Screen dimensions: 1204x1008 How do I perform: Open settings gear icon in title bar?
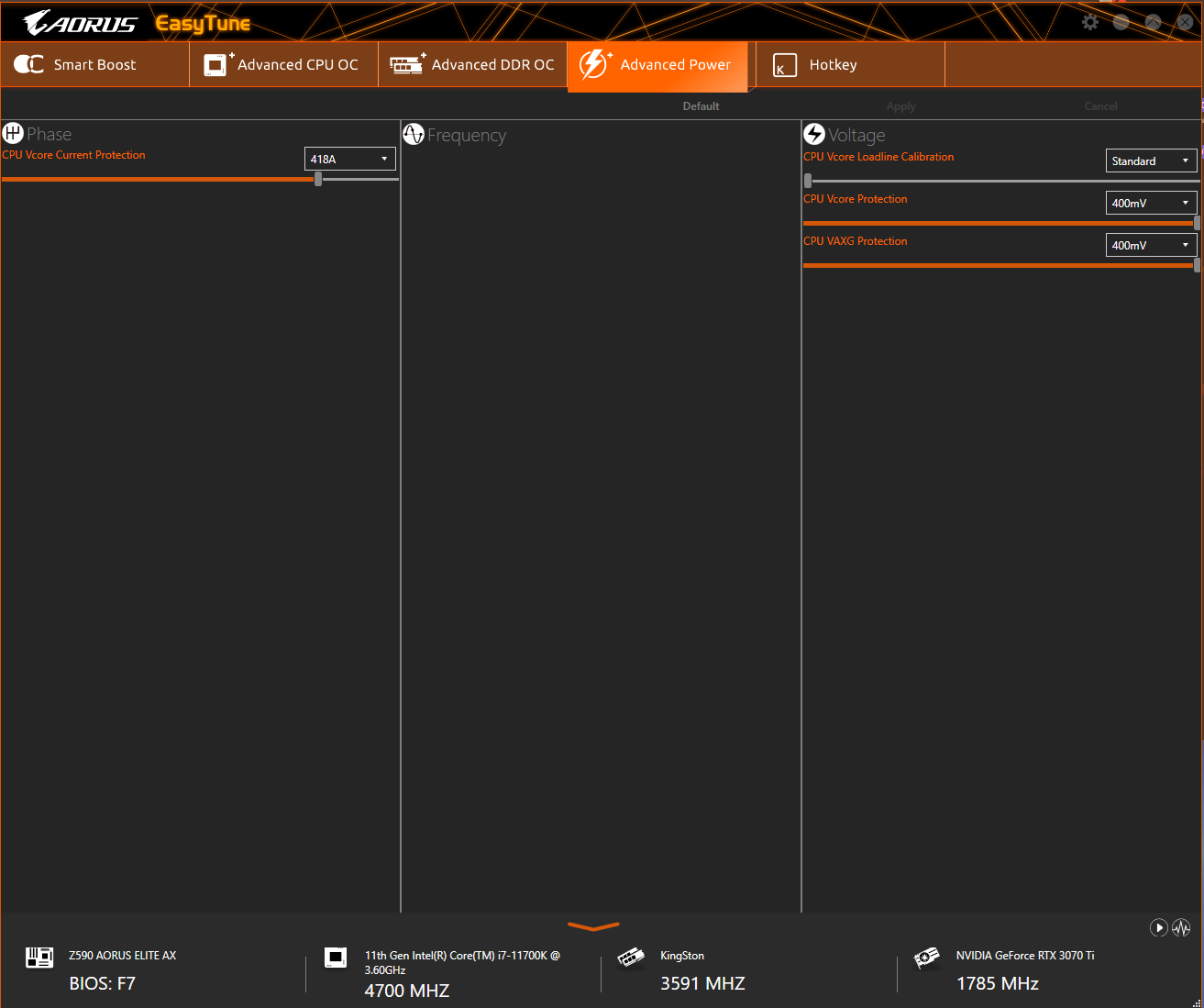(x=1090, y=22)
